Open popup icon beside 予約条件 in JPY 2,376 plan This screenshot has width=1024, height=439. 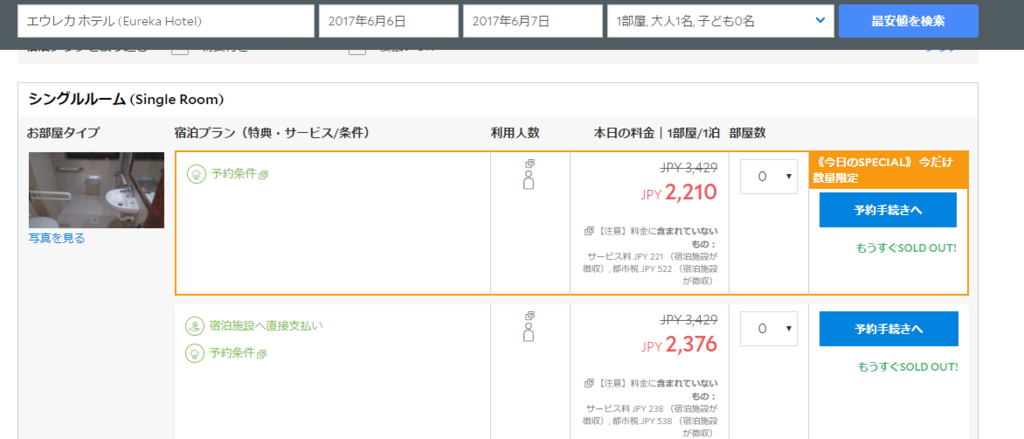tap(262, 354)
